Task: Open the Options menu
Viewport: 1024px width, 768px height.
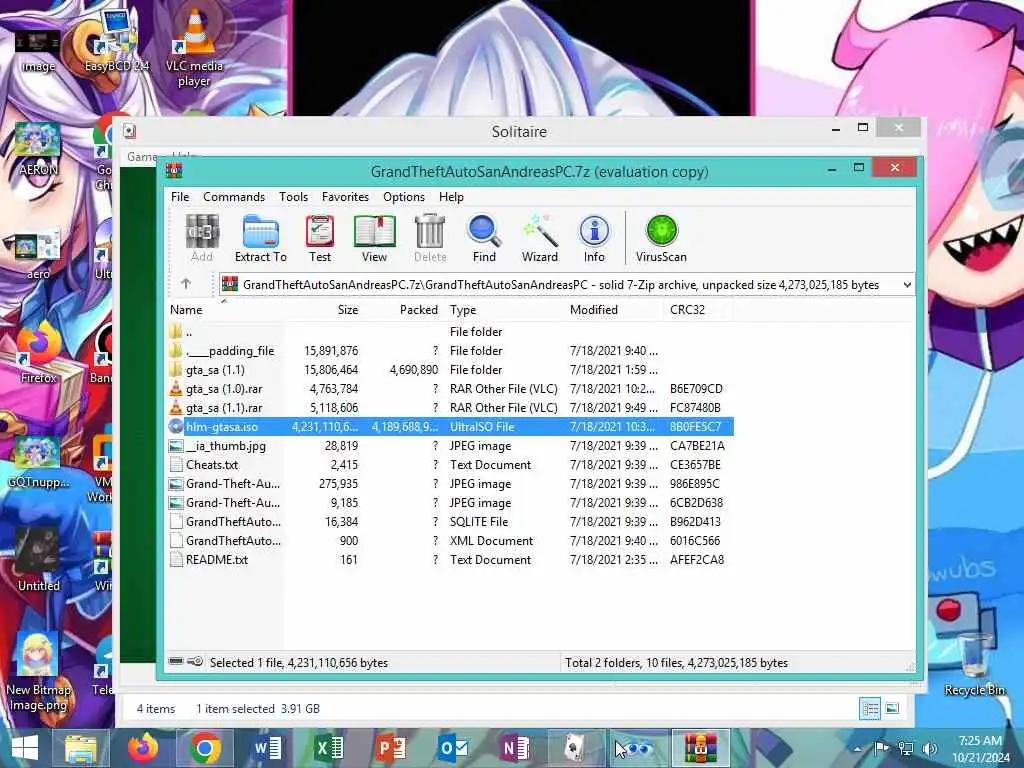Action: click(x=404, y=197)
